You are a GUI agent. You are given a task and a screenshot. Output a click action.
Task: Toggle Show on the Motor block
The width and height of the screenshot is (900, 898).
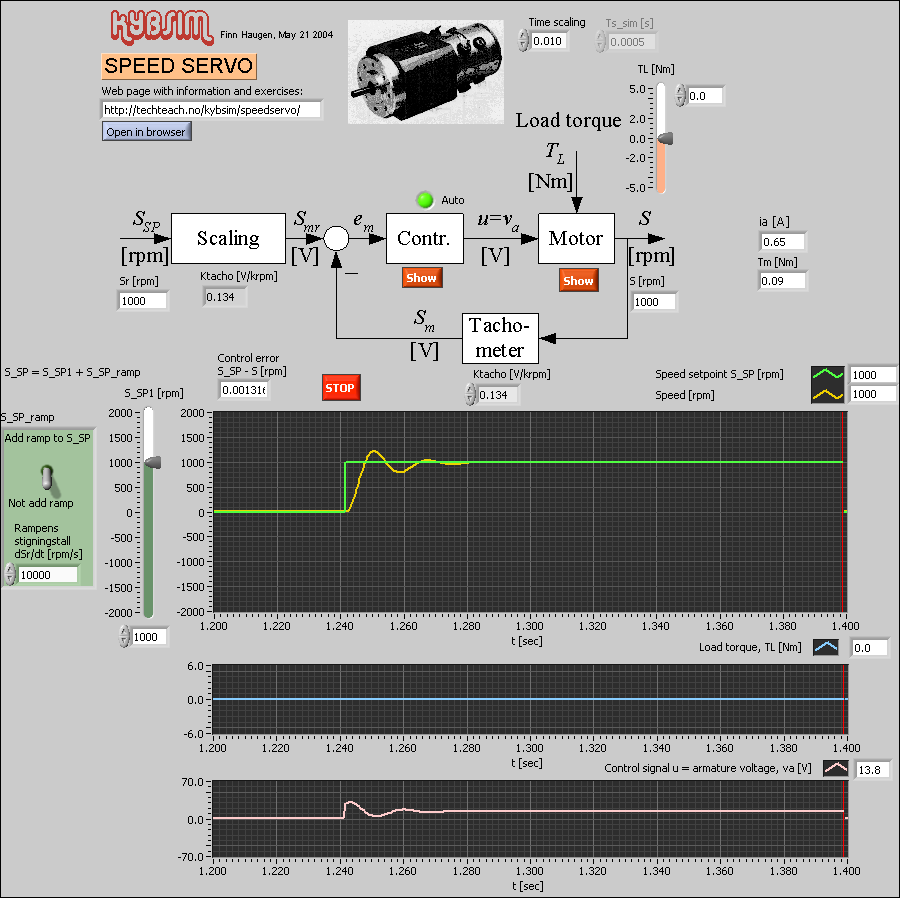tap(578, 281)
